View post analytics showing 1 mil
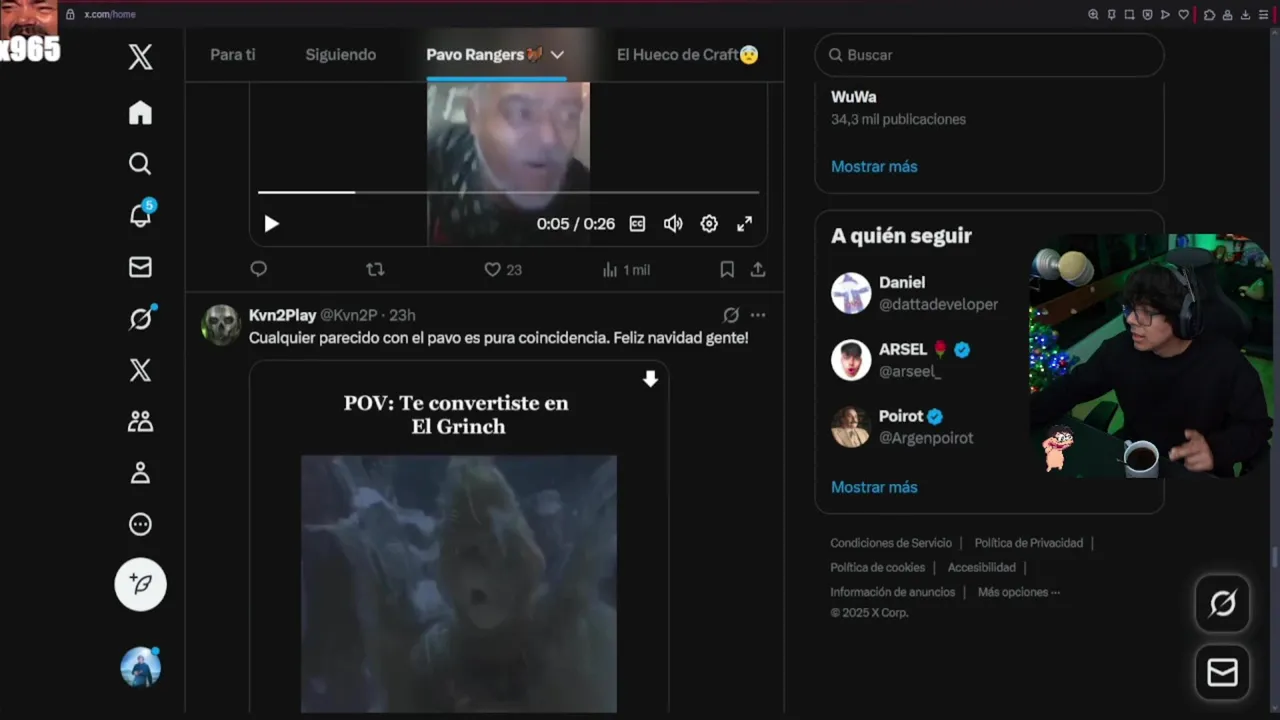This screenshot has height=720, width=1280. click(626, 269)
